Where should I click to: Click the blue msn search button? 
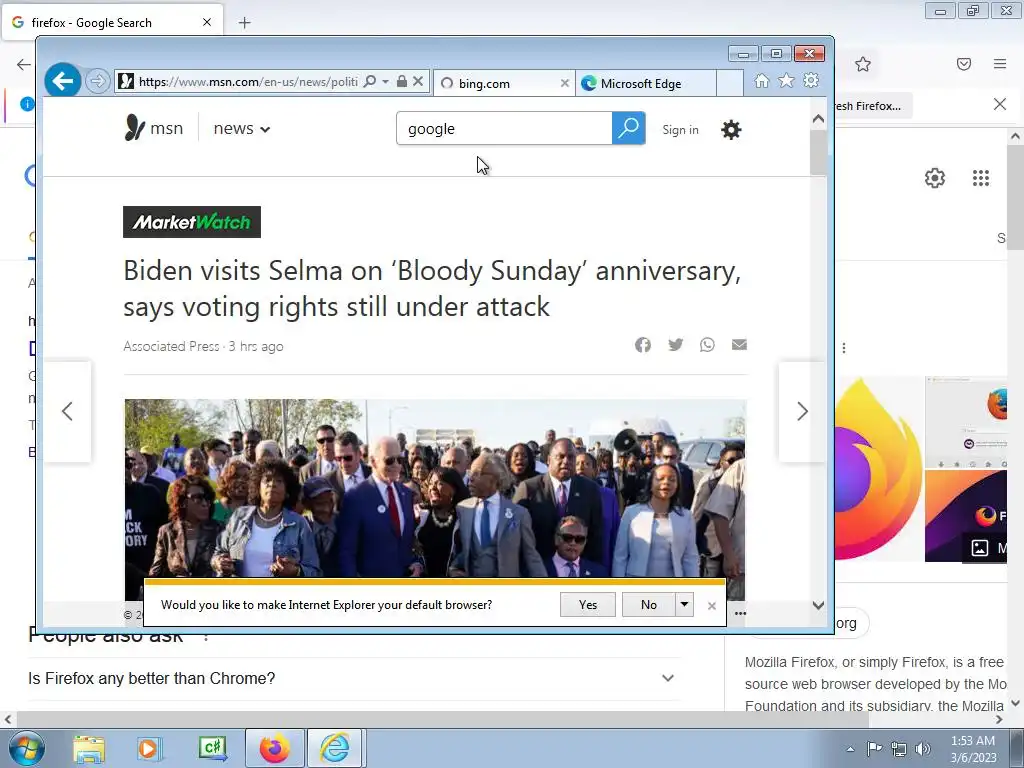pos(628,129)
